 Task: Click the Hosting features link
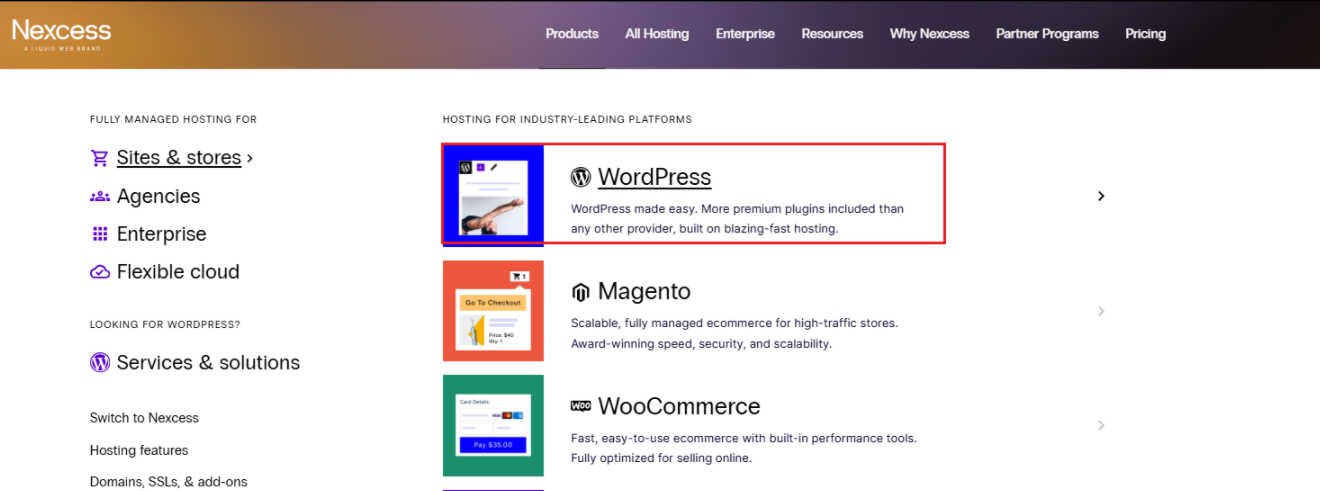tap(139, 450)
